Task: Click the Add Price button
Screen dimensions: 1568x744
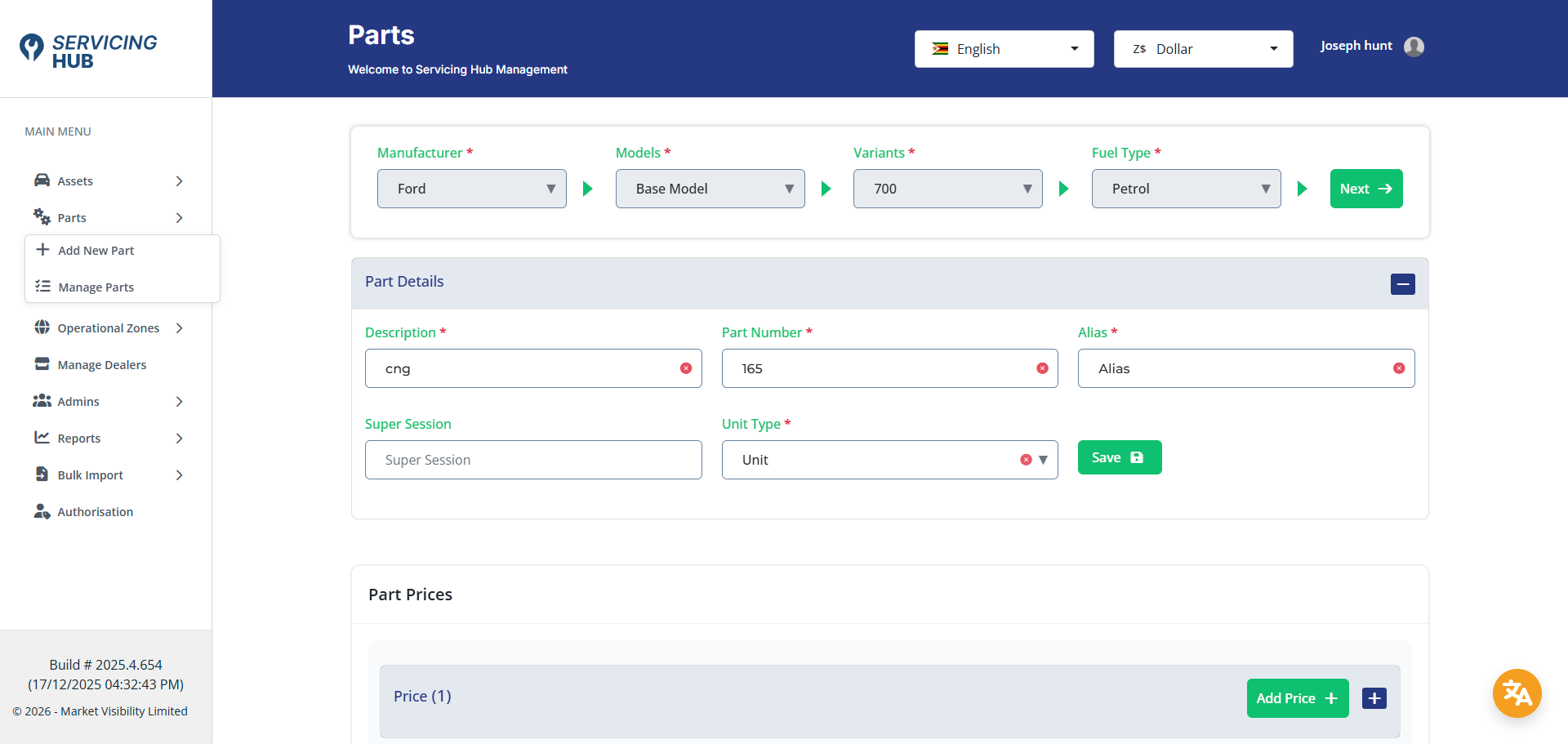Action: pos(1296,698)
